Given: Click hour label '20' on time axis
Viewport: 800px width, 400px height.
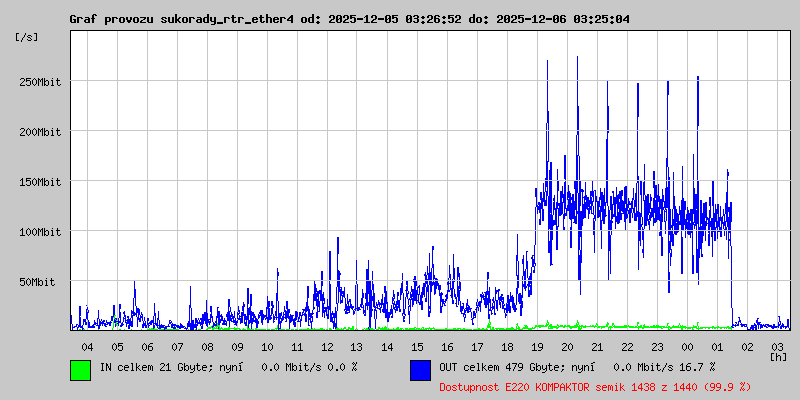Looking at the screenshot, I should click(567, 347).
